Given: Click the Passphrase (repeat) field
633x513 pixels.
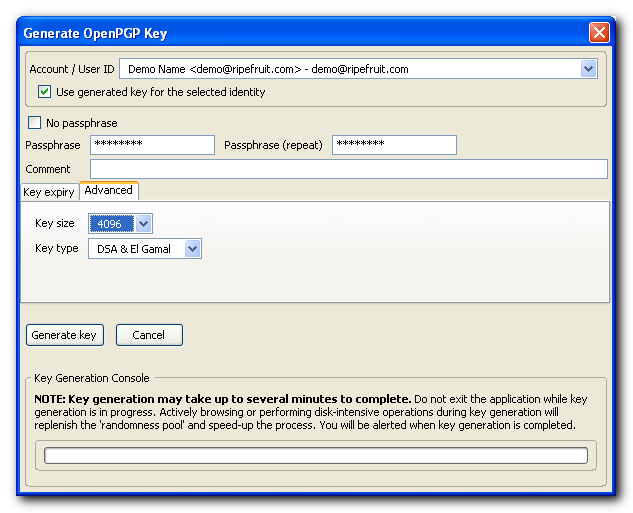Looking at the screenshot, I should coord(394,145).
